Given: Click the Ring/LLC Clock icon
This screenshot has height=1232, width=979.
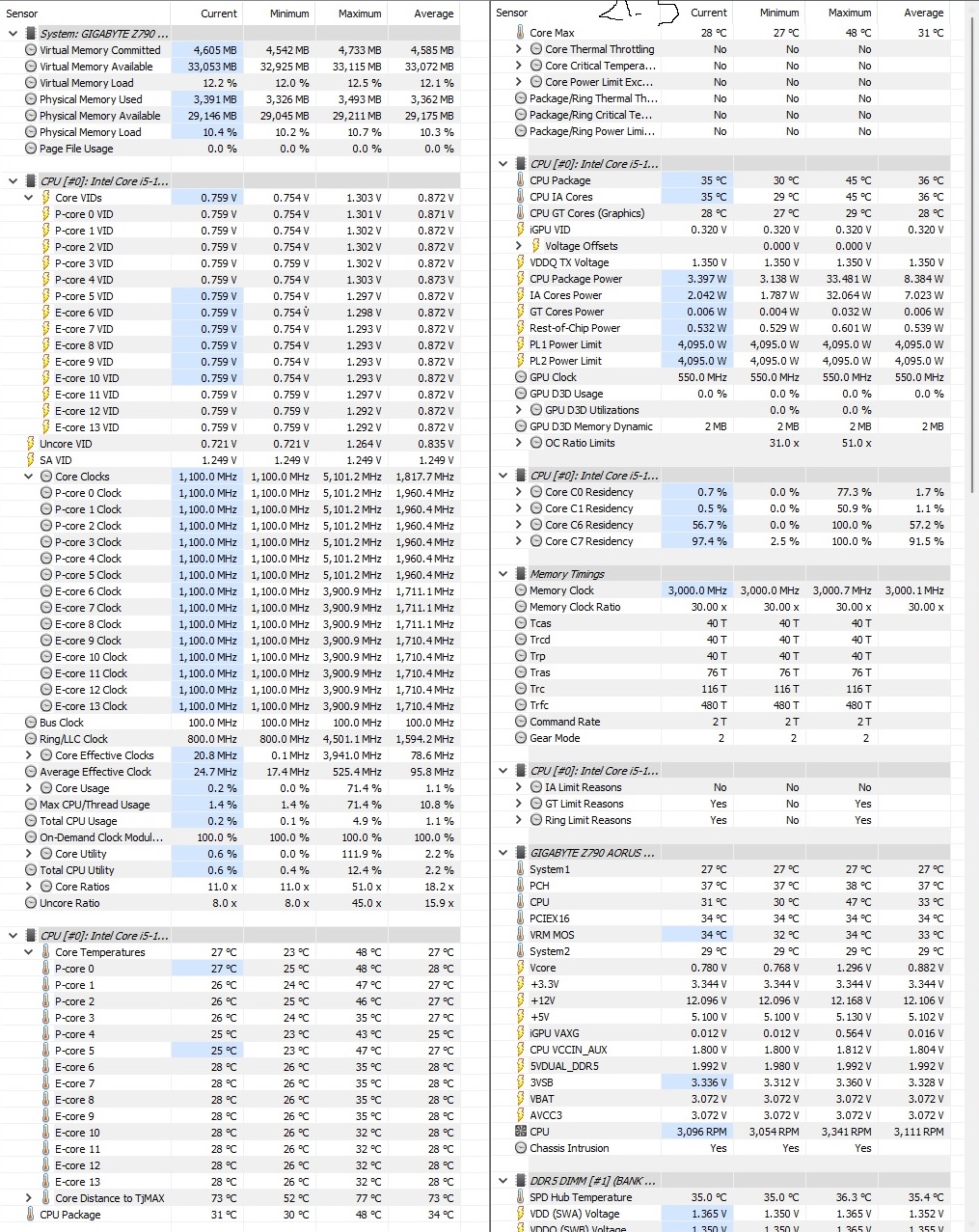Looking at the screenshot, I should coord(31,739).
